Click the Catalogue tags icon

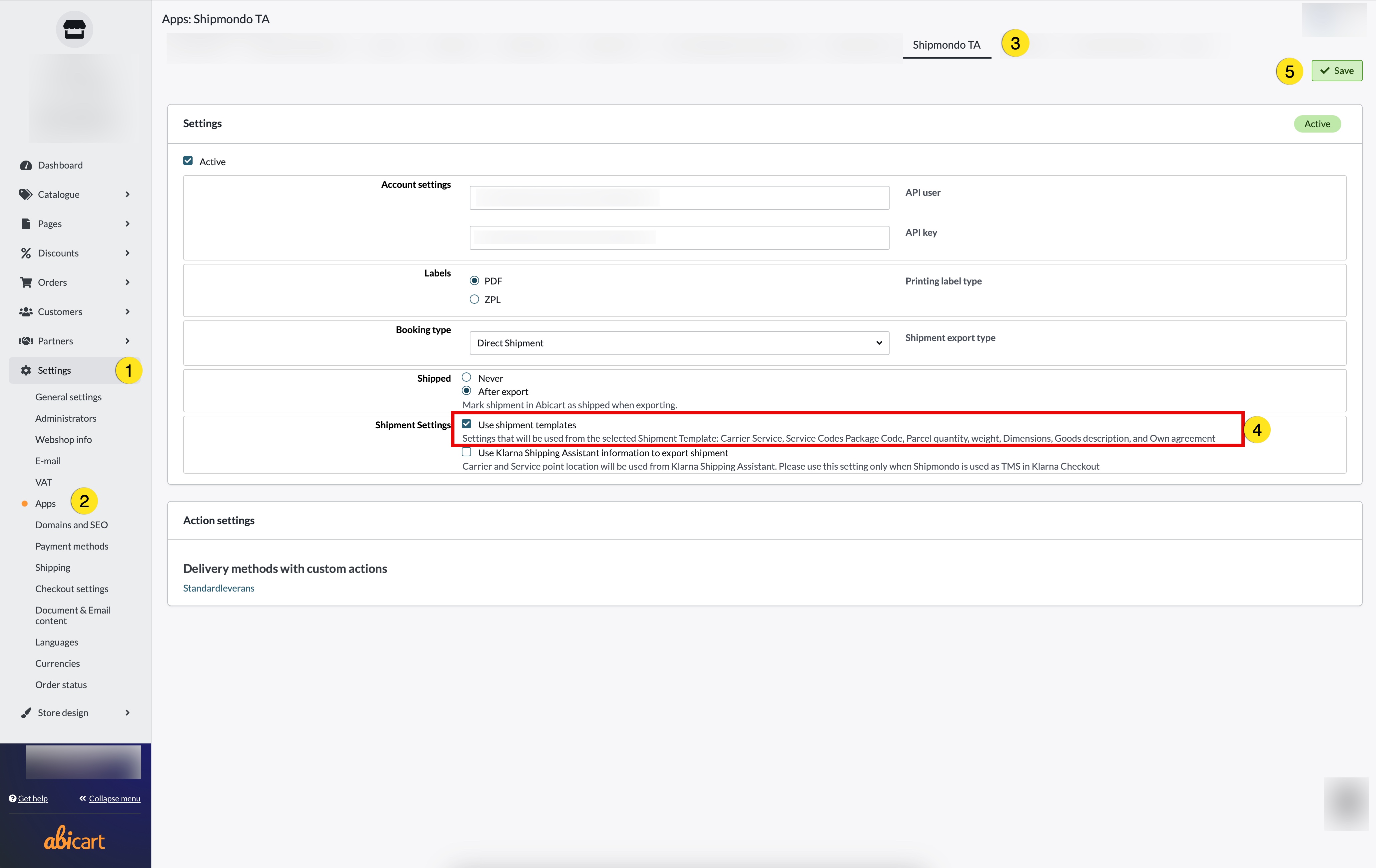click(26, 194)
